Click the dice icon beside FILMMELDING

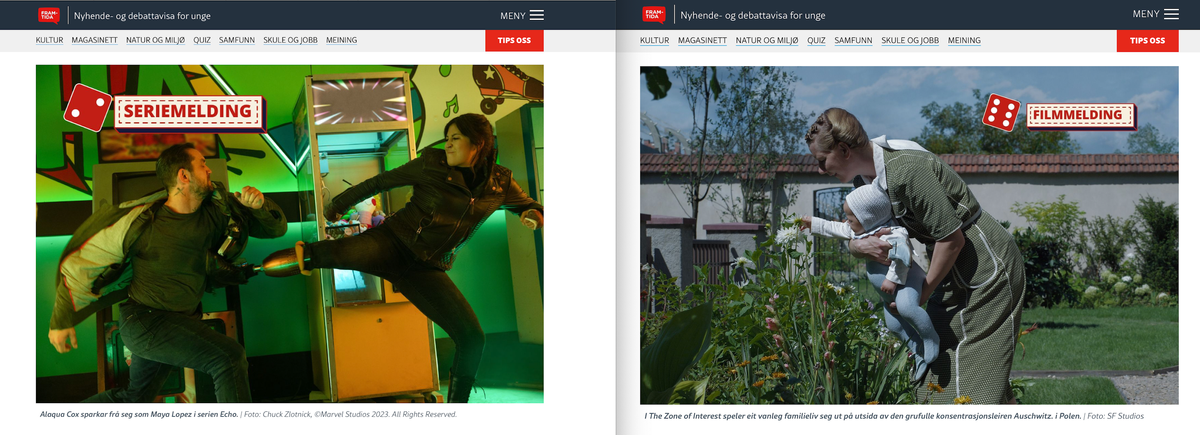coord(1001,111)
